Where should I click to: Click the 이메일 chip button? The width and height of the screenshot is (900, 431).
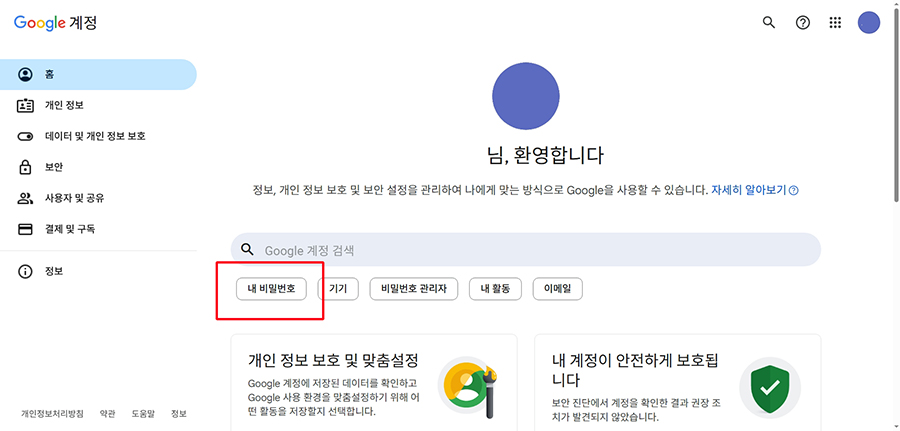pyautogui.click(x=558, y=289)
